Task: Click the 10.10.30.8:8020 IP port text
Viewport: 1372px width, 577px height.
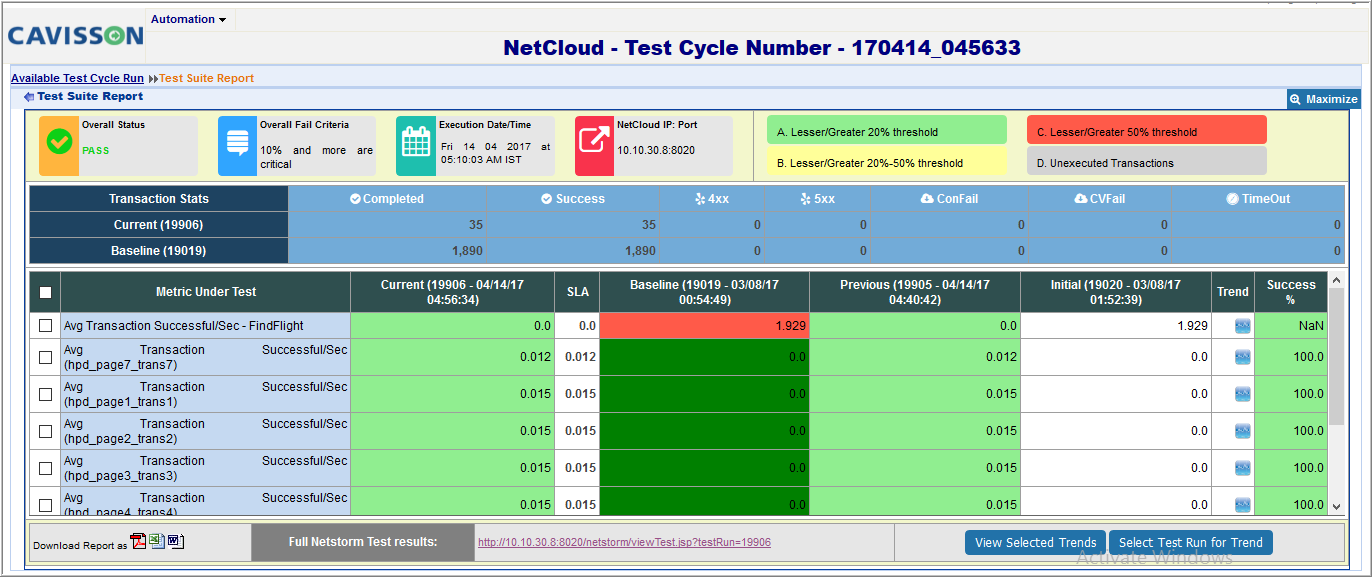Action: point(656,151)
